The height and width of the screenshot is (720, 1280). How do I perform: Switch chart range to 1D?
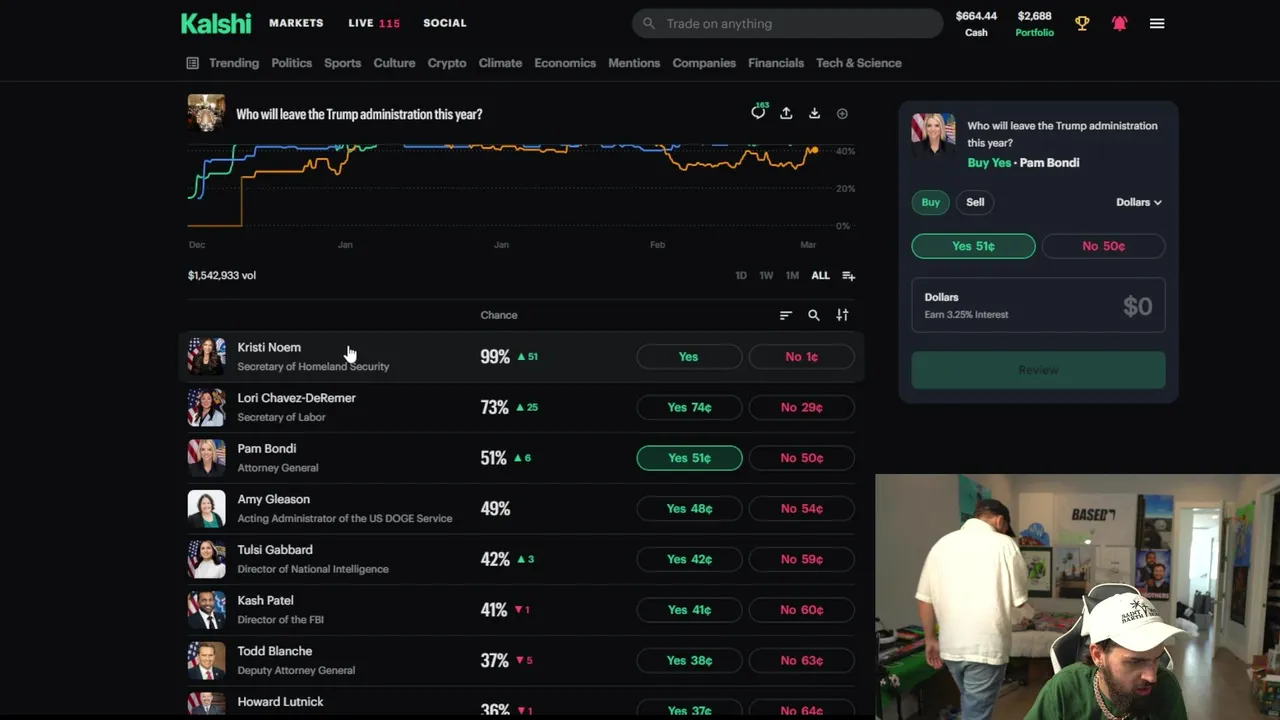[741, 275]
